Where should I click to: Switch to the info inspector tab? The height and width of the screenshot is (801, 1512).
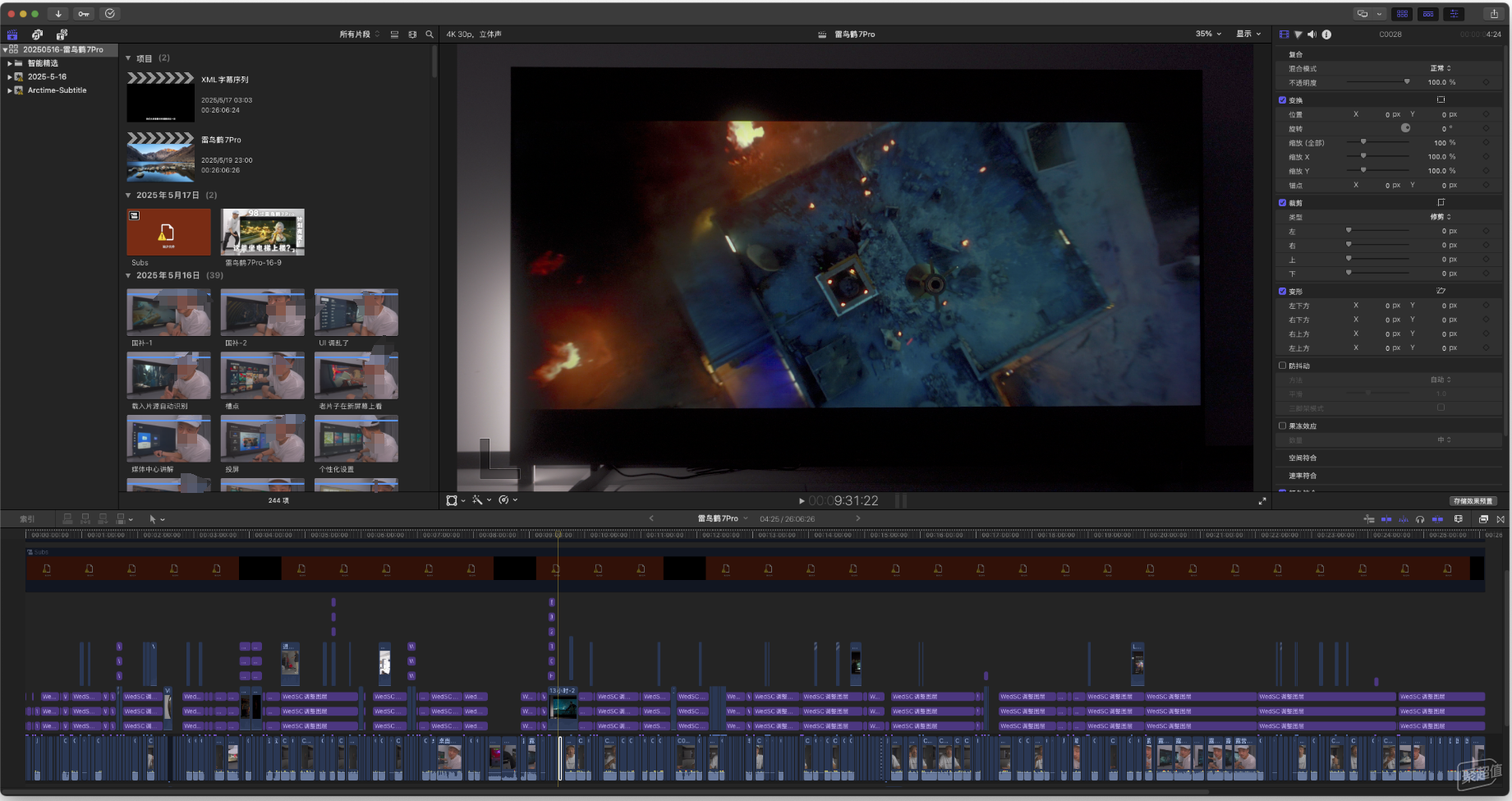[x=1326, y=35]
